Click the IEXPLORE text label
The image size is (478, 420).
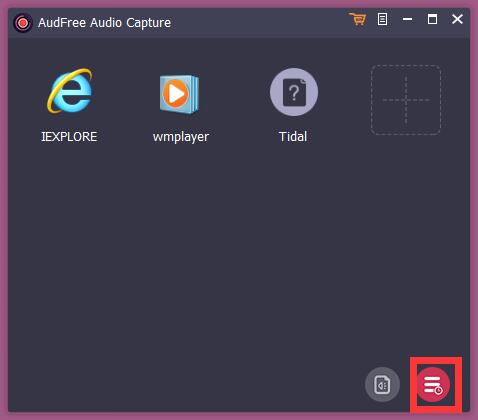click(69, 137)
